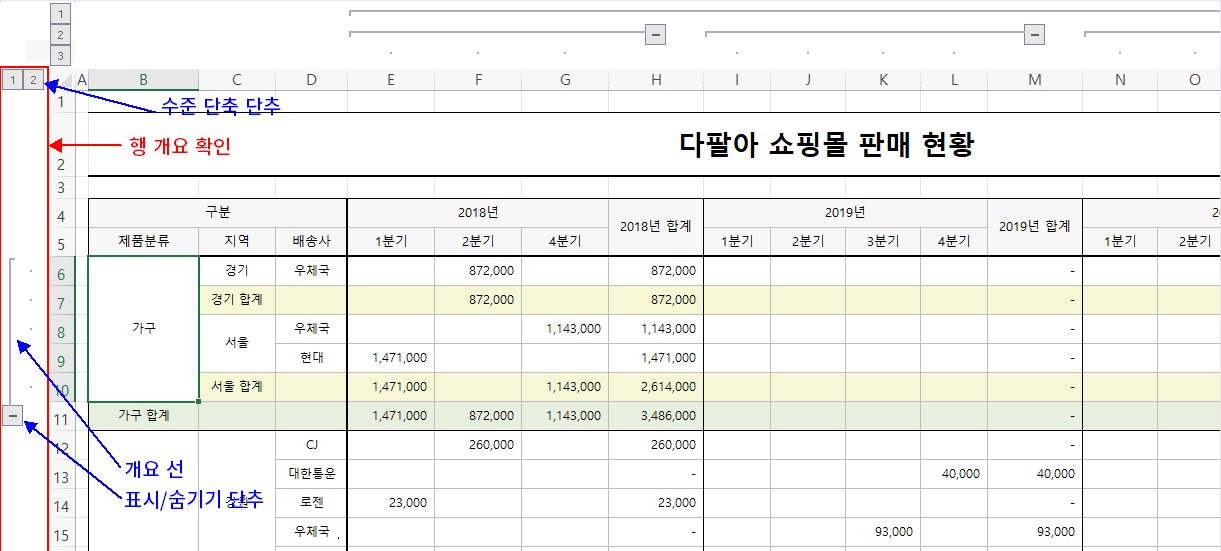
Task: Select column I header
Action: (x=737, y=79)
